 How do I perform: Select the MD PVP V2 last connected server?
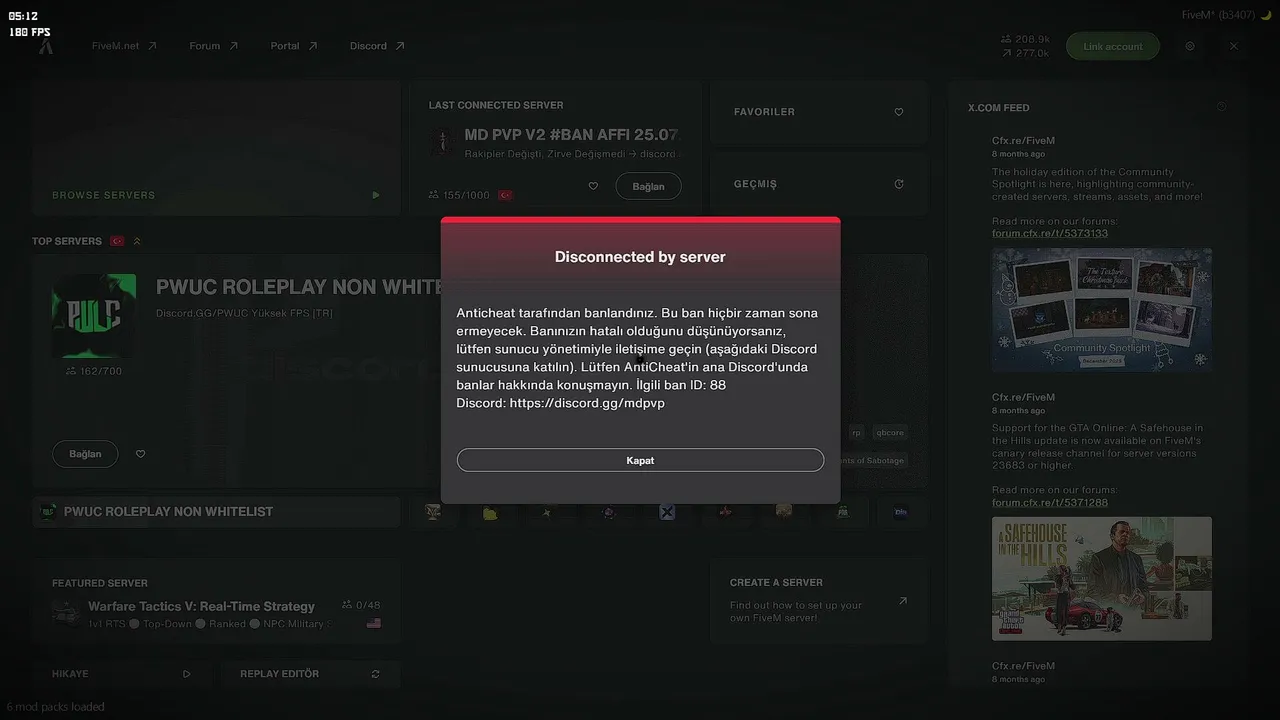coord(571,135)
